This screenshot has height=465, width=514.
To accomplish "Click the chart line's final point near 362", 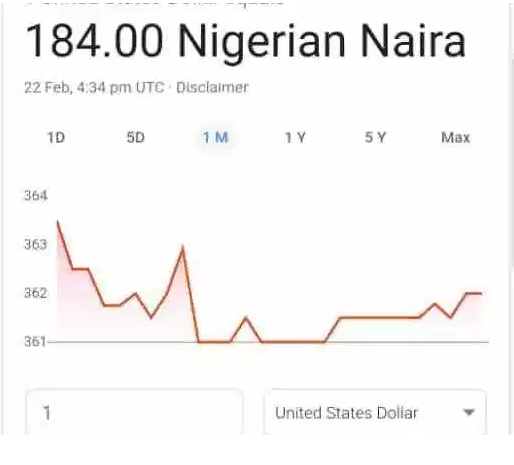I will [x=481, y=293].
